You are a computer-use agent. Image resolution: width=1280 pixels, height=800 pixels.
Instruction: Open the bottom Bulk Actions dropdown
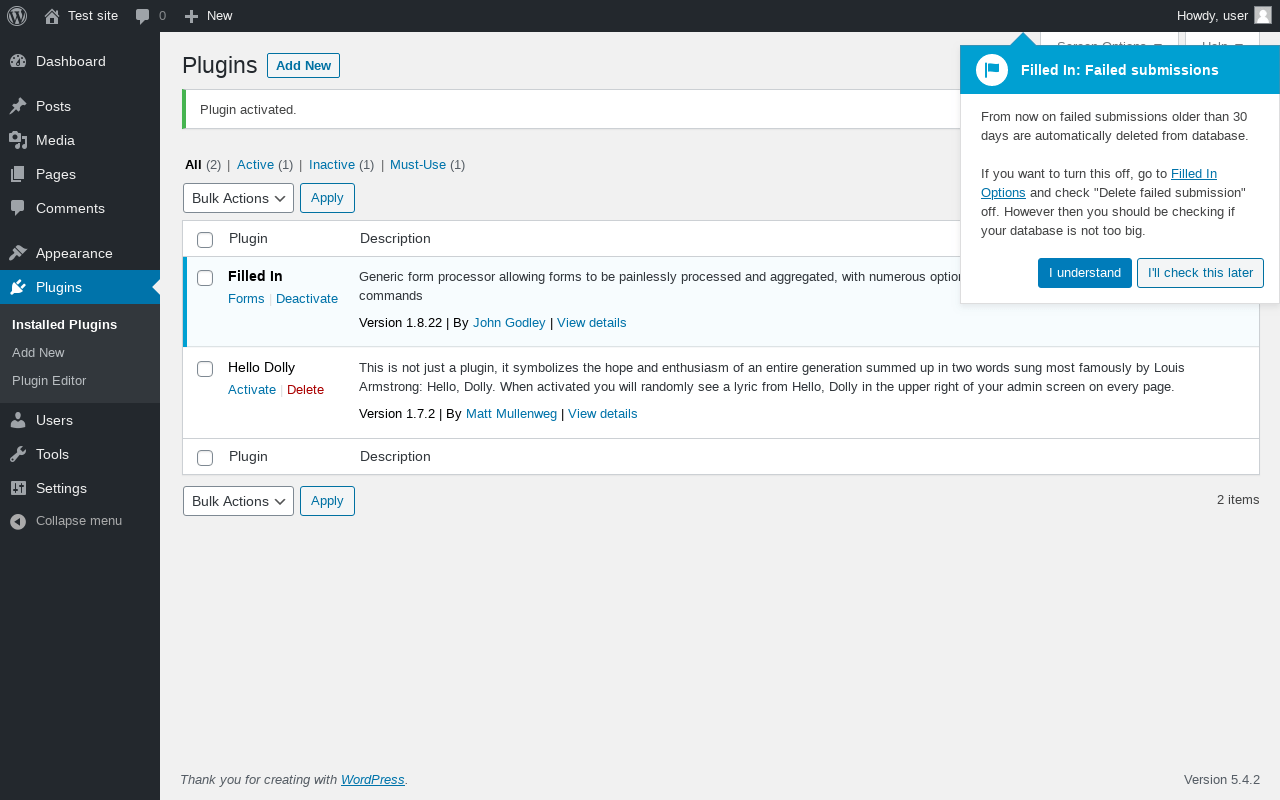pyautogui.click(x=238, y=501)
